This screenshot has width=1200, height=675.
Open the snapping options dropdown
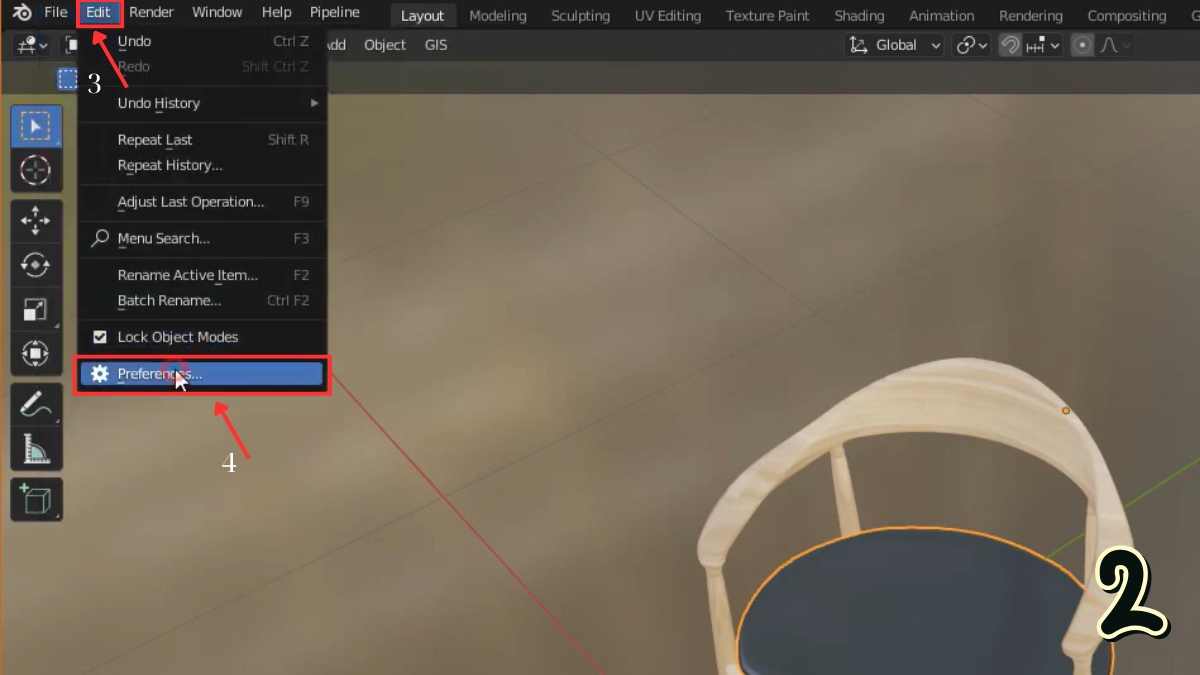point(1043,45)
